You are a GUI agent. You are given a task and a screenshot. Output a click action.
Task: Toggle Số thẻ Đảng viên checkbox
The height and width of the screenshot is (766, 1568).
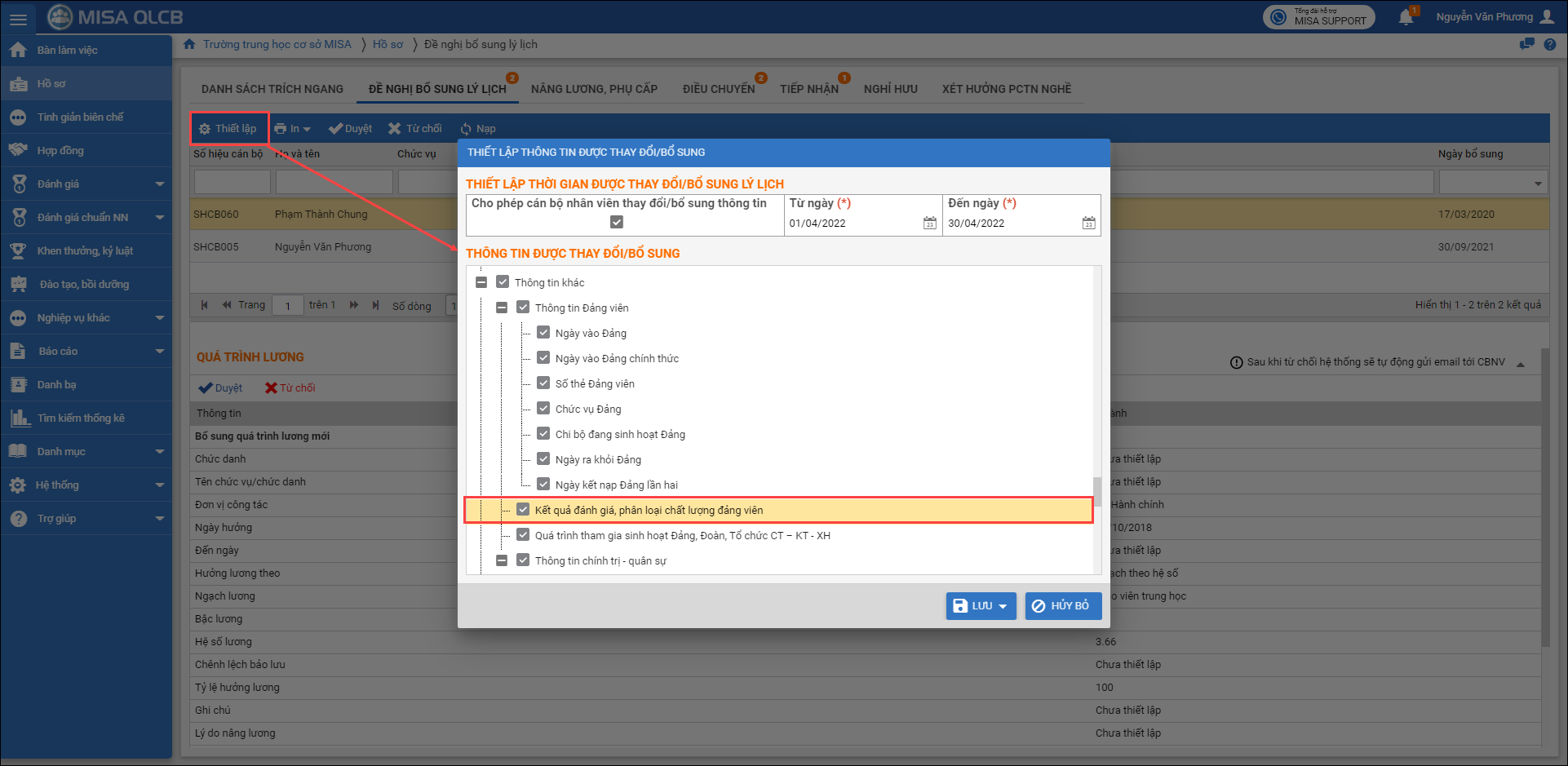pos(543,383)
